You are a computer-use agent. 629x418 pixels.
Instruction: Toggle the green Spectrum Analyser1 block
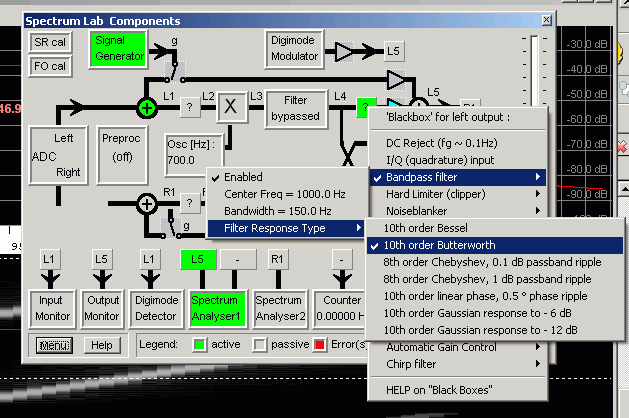click(217, 308)
